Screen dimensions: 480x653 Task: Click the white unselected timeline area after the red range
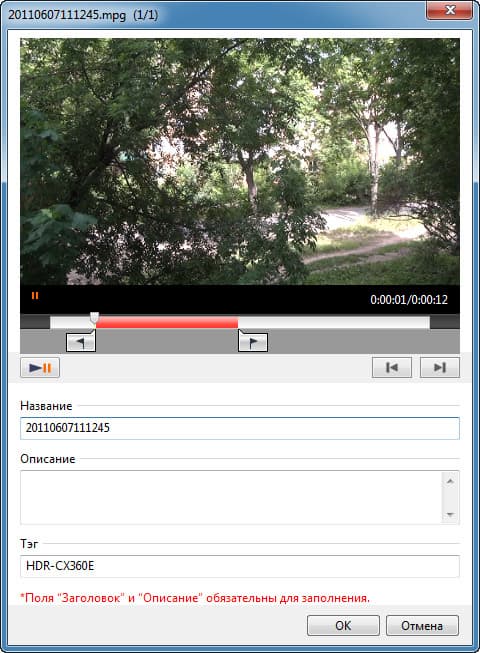tap(333, 322)
